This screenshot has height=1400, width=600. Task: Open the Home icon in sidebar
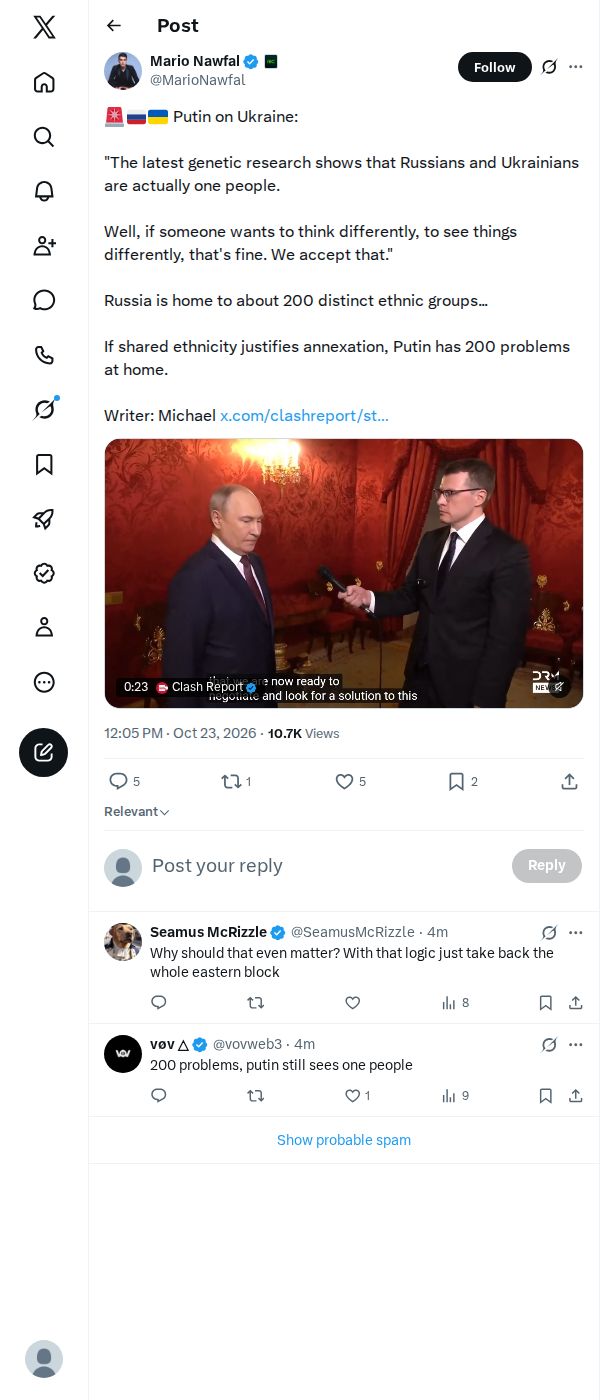tap(44, 82)
